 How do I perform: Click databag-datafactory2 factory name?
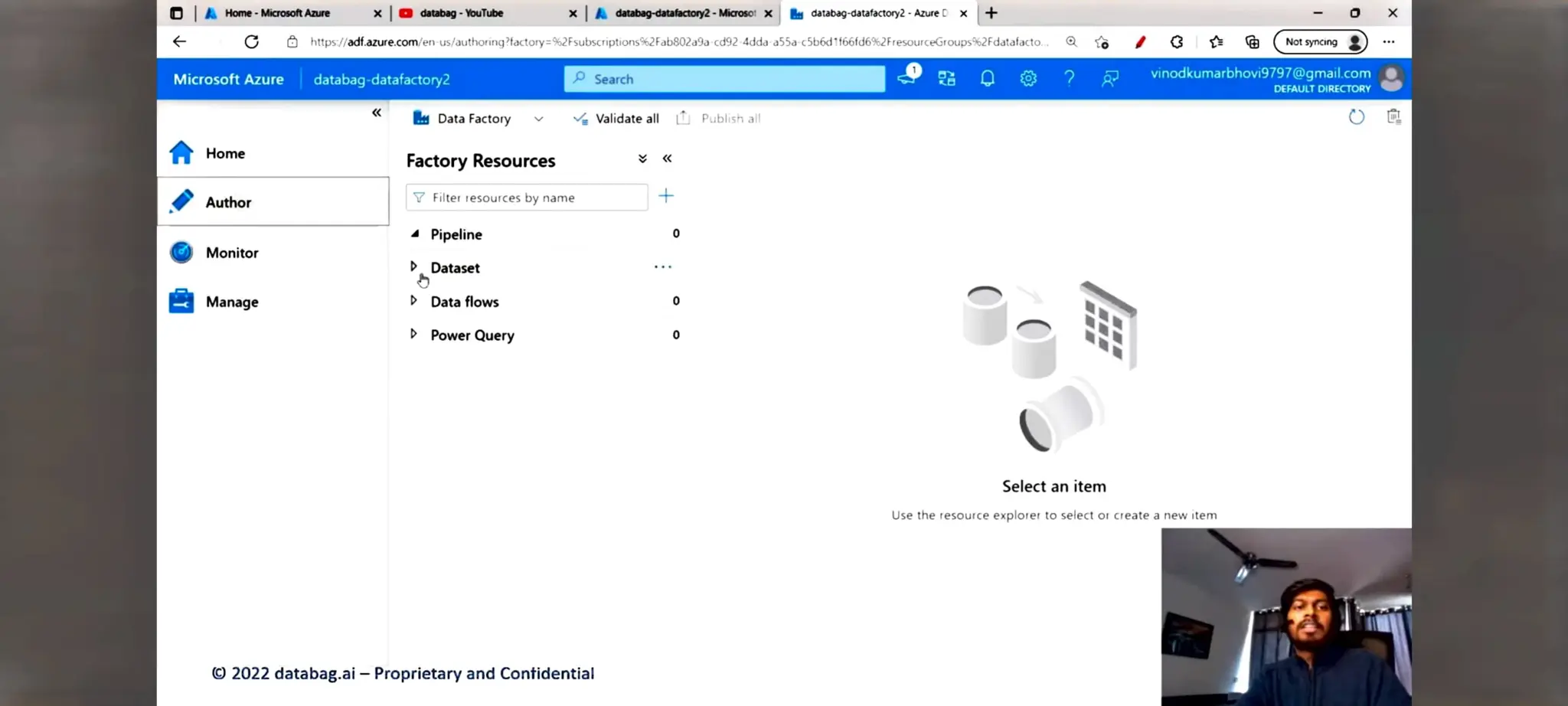click(x=381, y=80)
